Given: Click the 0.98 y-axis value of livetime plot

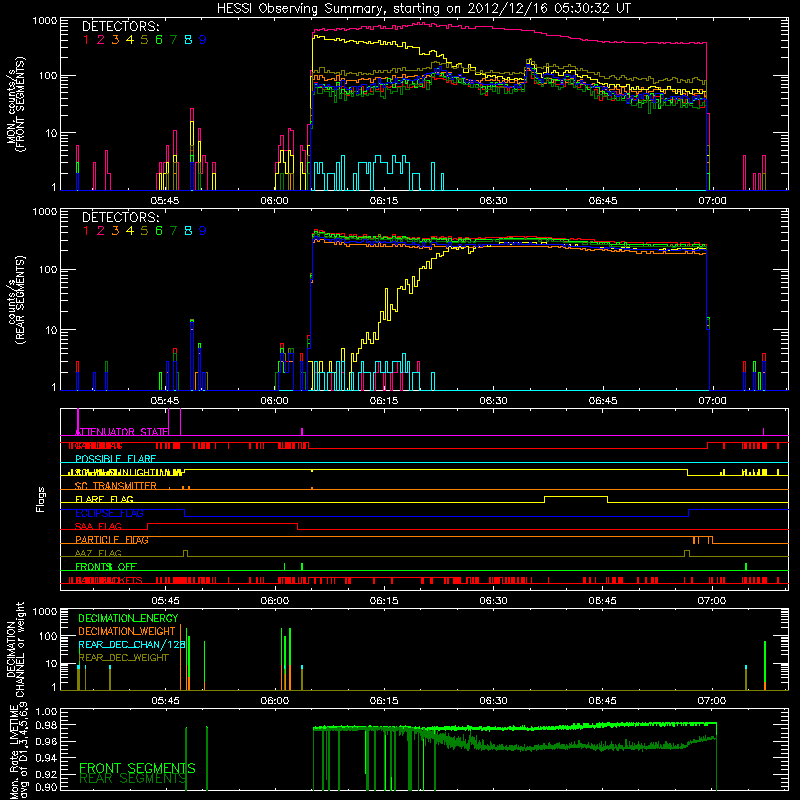Looking at the screenshot, I should [x=46, y=725].
